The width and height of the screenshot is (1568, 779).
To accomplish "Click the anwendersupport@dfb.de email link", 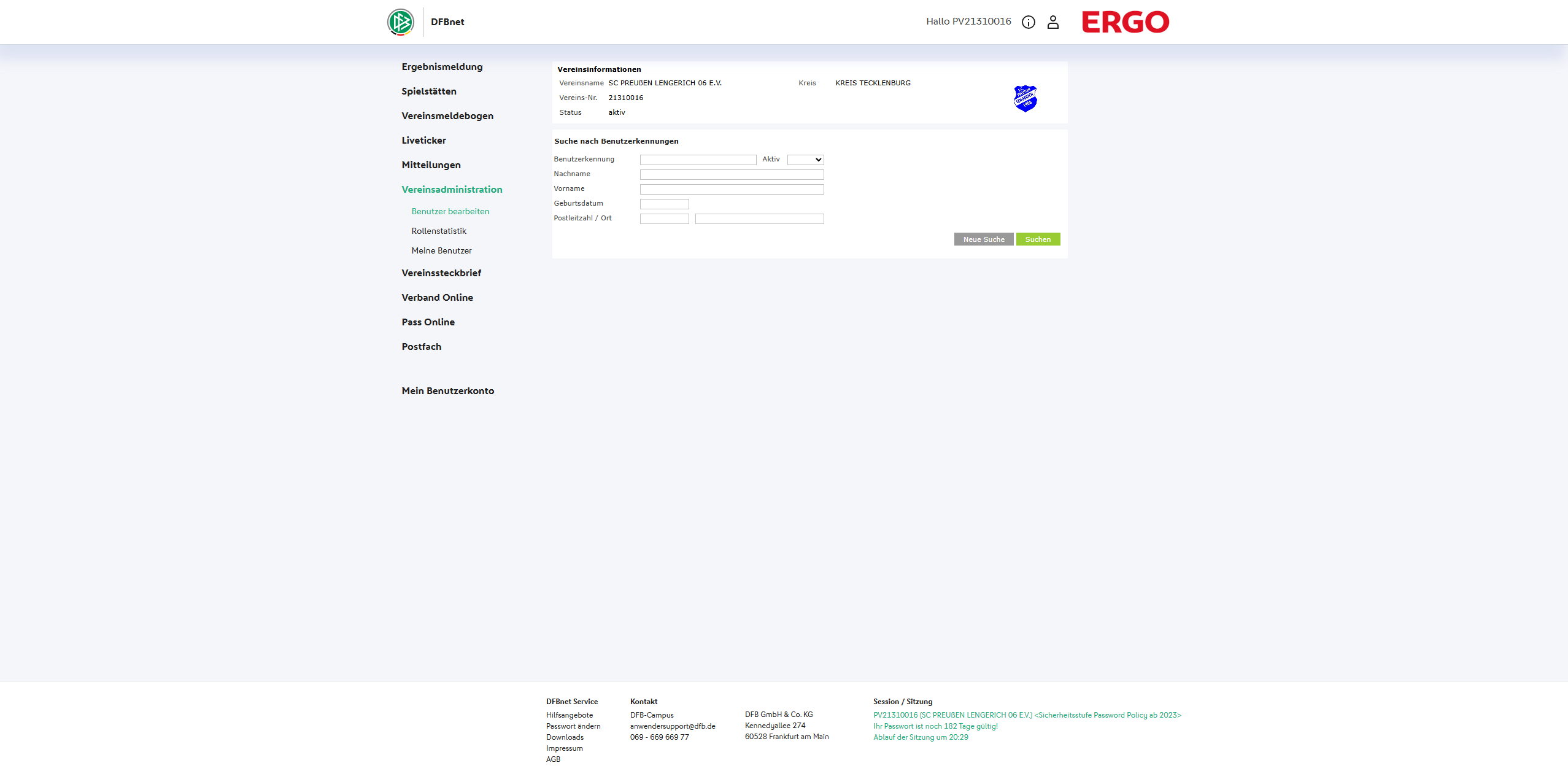I will [x=672, y=726].
